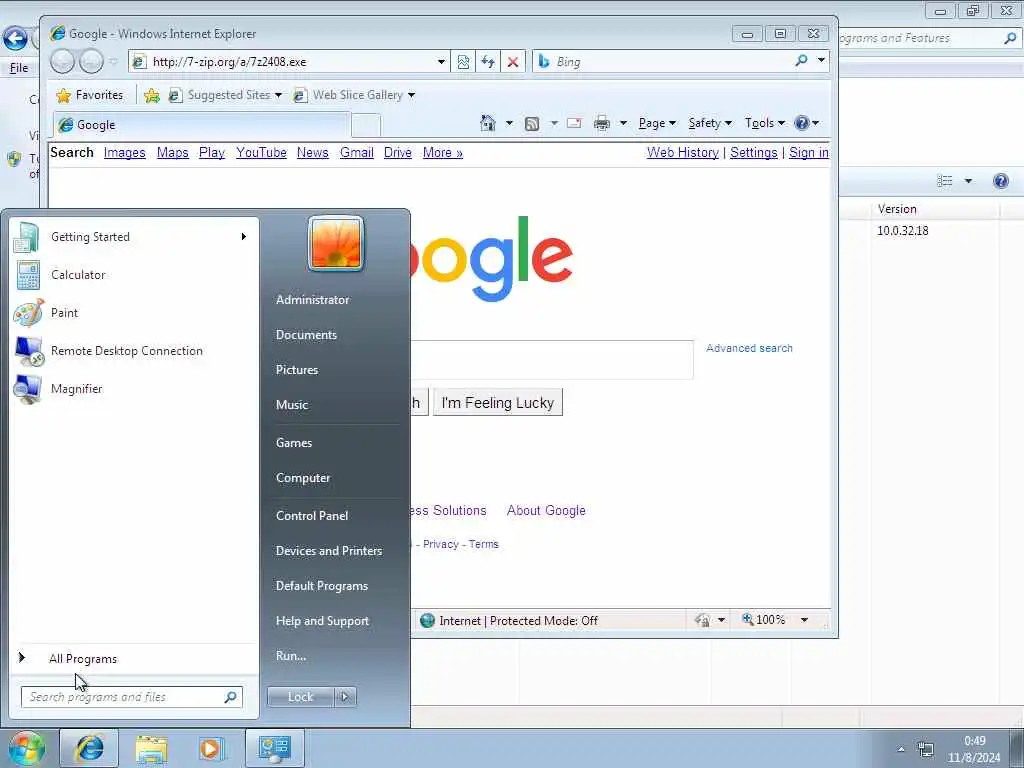Open change view dropdown in Programs window
This screenshot has width=1024, height=768.
click(968, 181)
